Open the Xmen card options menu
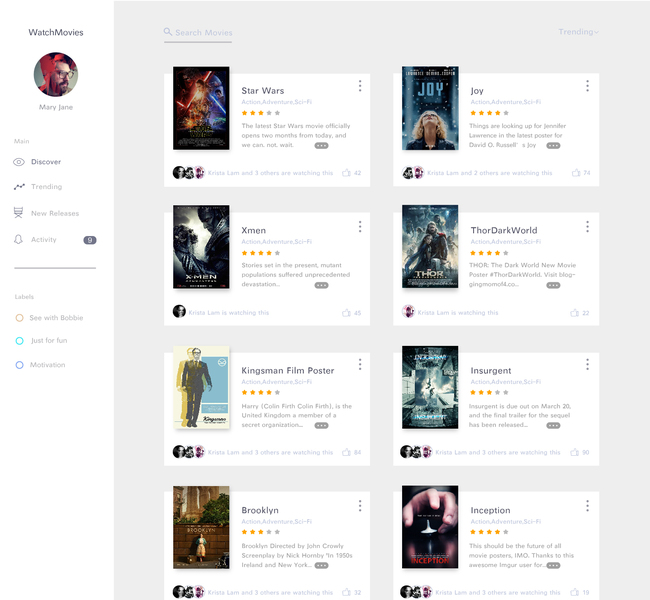This screenshot has width=650, height=600. [360, 226]
